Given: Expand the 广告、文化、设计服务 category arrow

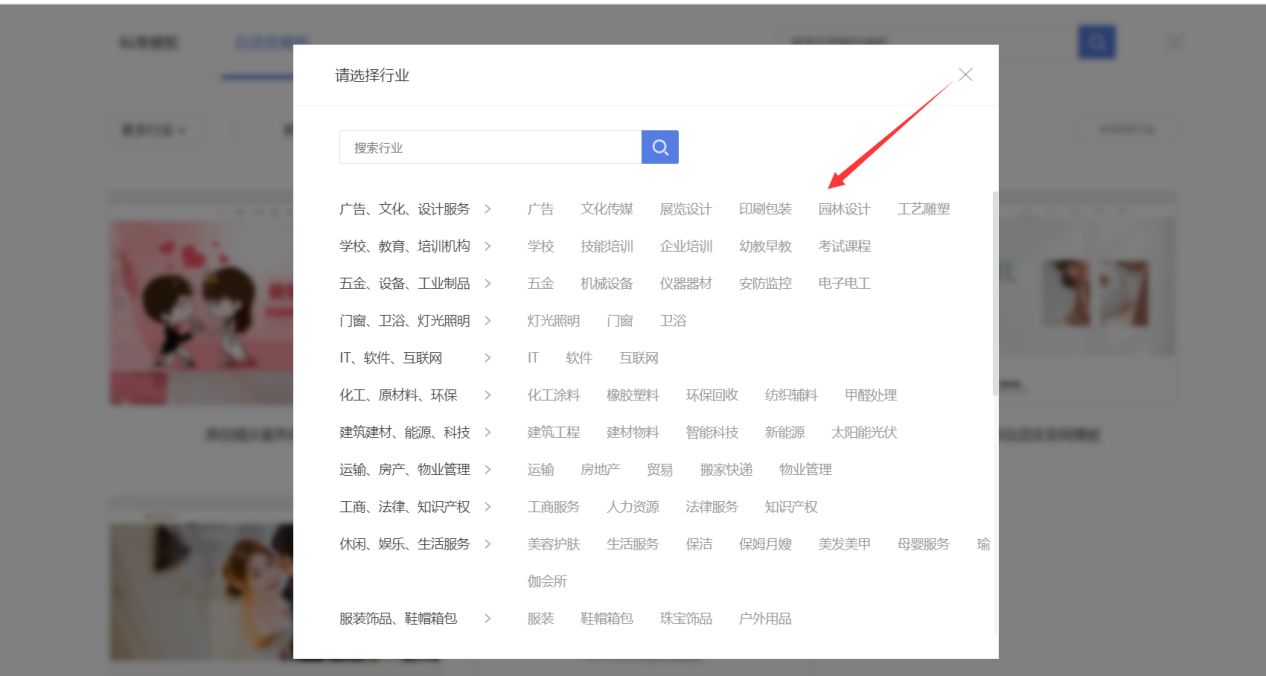Looking at the screenshot, I should pyautogui.click(x=488, y=209).
